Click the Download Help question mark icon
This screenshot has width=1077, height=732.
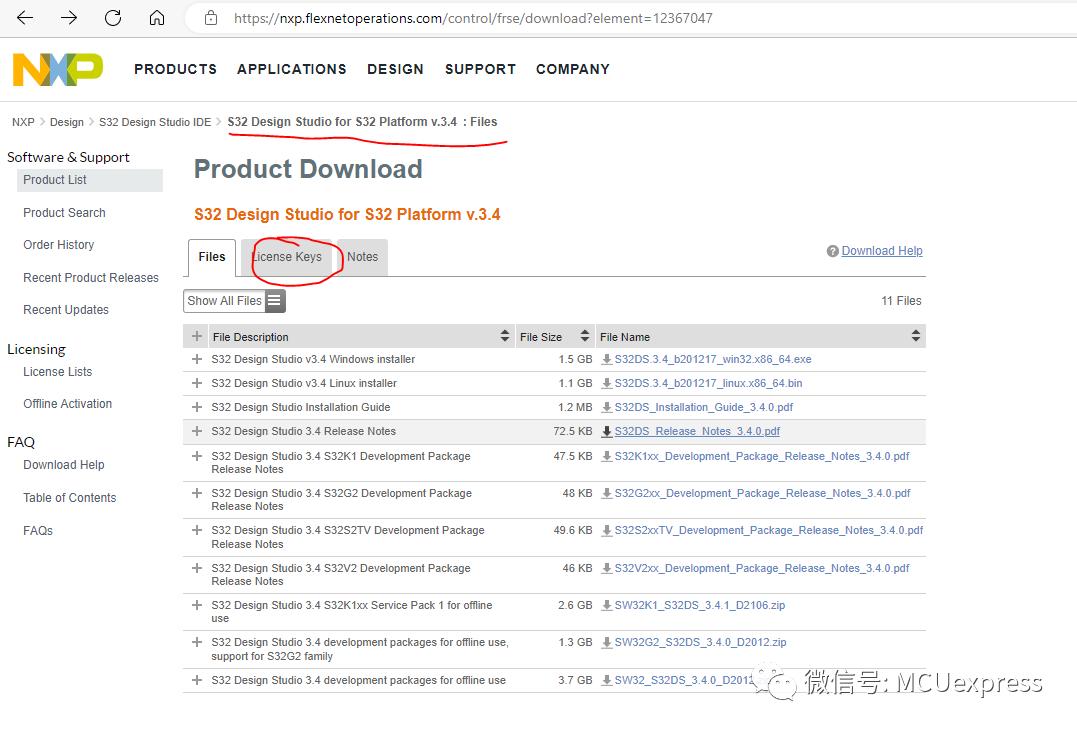point(832,251)
